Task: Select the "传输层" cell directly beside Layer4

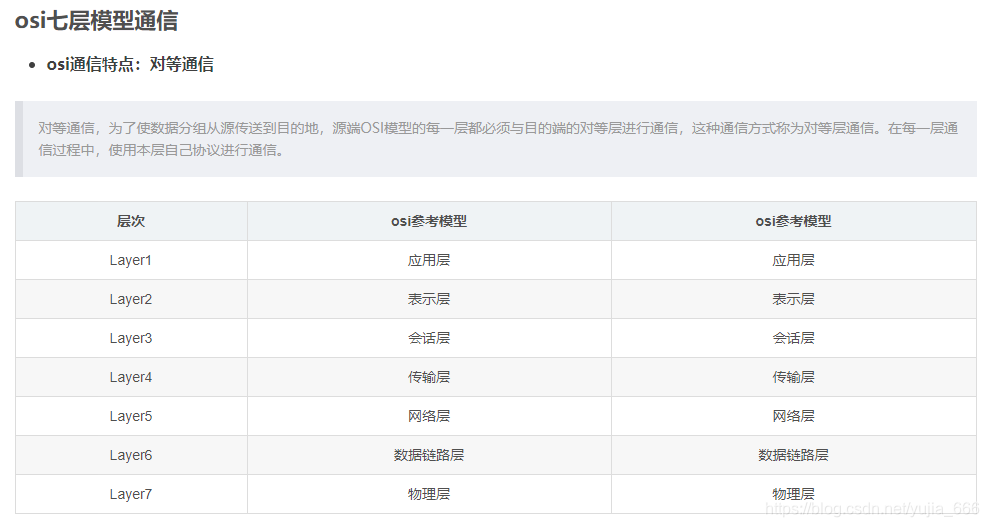Action: (429, 378)
